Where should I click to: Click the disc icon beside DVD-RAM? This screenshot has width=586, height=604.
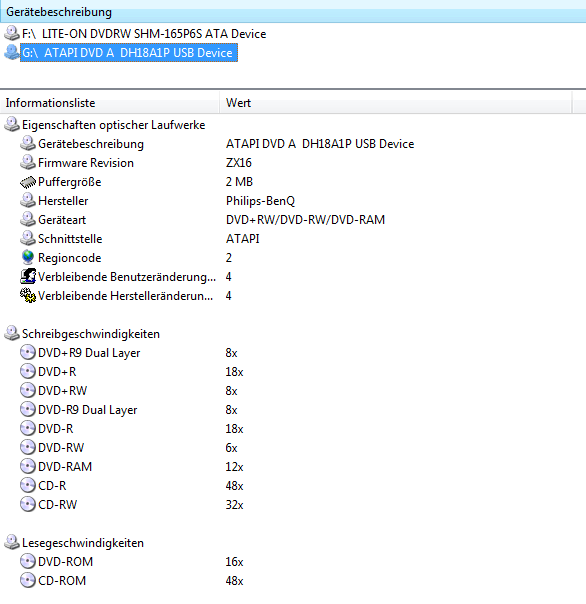[28, 466]
